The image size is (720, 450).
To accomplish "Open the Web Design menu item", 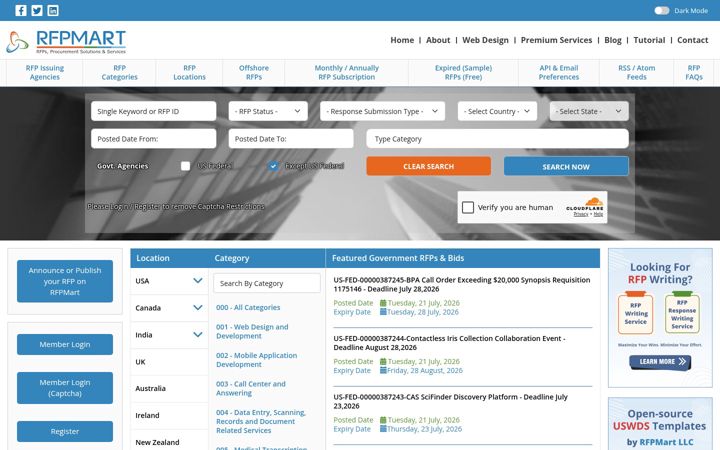I will 485,40.
